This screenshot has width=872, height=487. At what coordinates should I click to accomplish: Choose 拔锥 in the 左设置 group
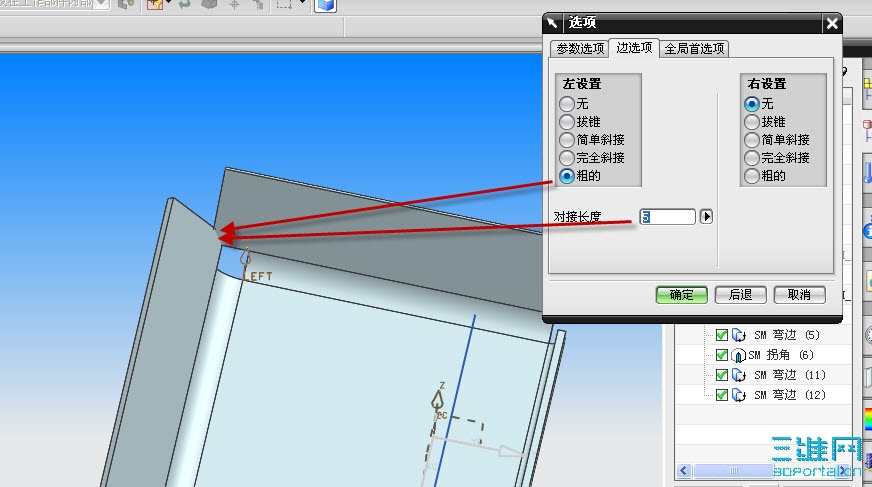coord(567,122)
